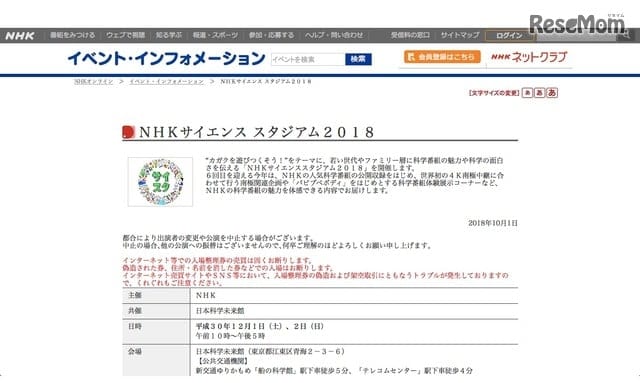The height and width of the screenshot is (383, 640).
Task: Open the 知る学ぶ menu item
Action: pos(169,36)
